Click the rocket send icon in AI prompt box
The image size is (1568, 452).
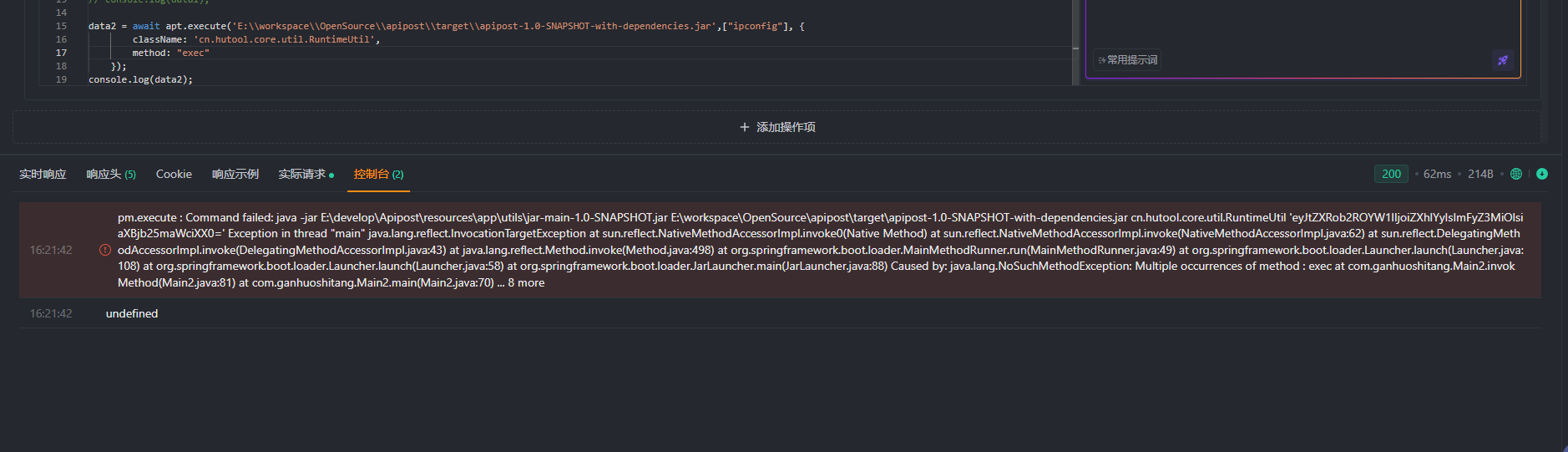tap(1503, 60)
